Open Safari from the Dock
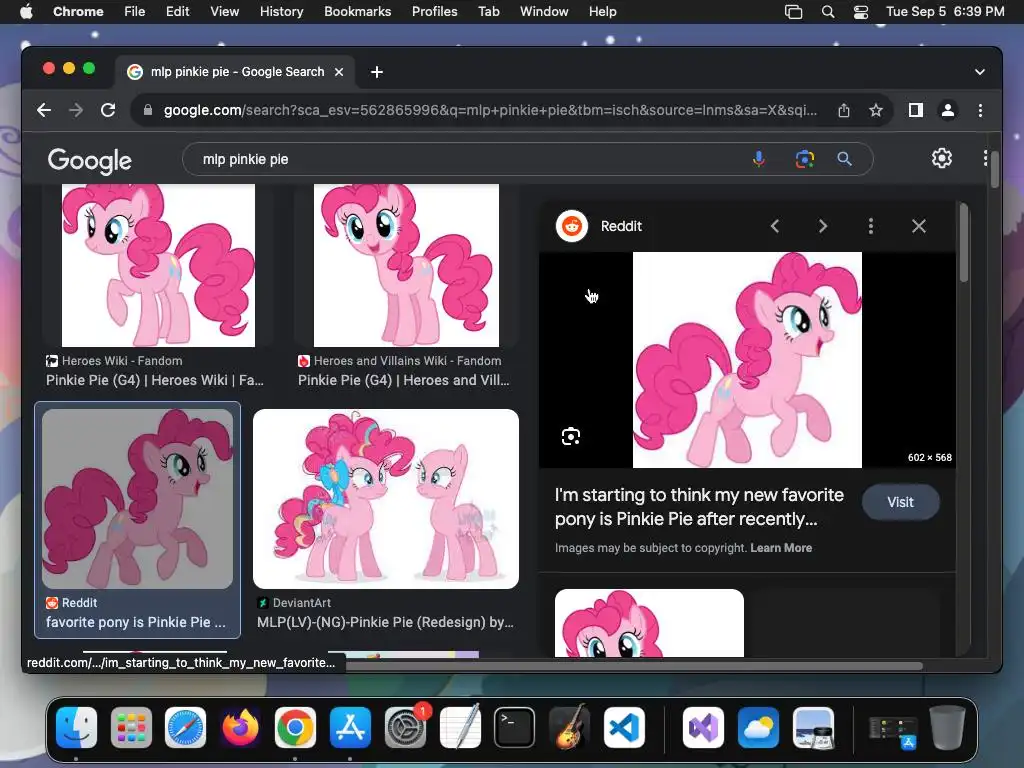Image resolution: width=1024 pixels, height=768 pixels. [185, 727]
